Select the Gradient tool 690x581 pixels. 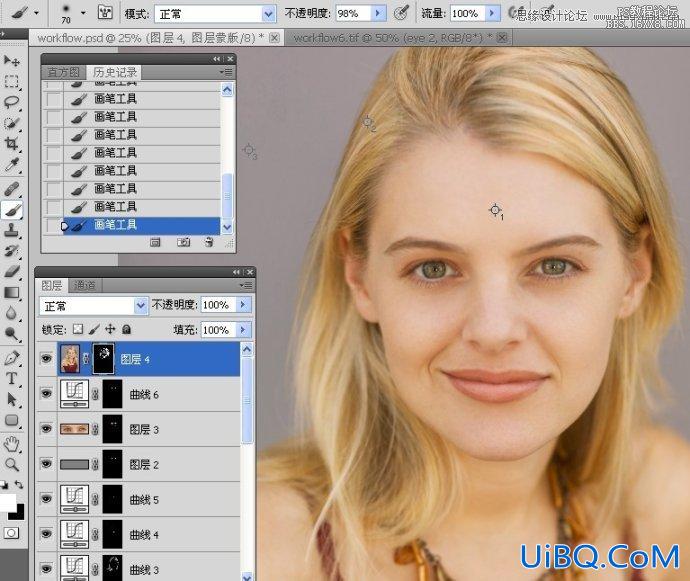click(11, 292)
